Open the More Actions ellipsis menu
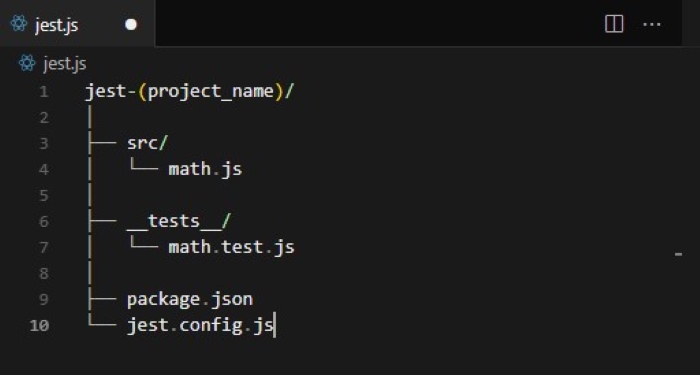Image resolution: width=700 pixels, height=375 pixels. click(651, 24)
